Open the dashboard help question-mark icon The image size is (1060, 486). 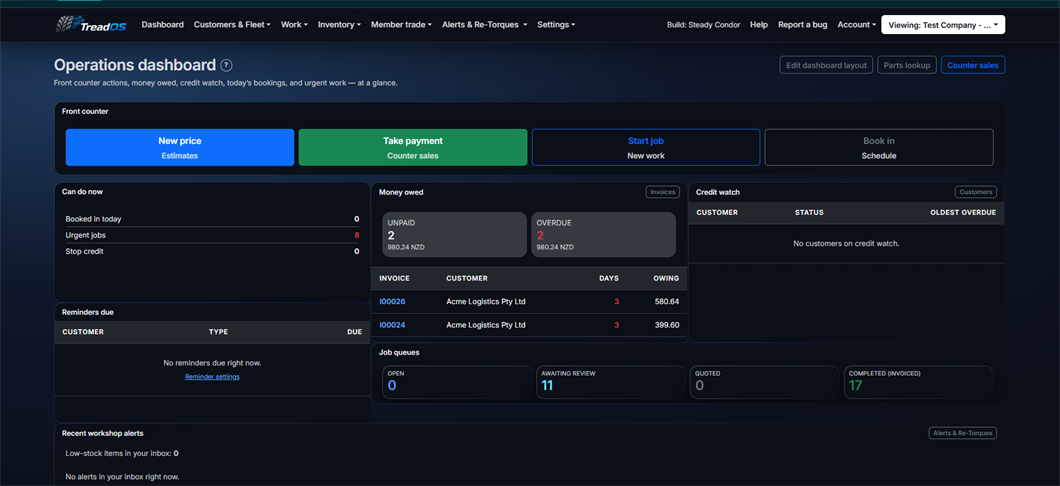[226, 66]
